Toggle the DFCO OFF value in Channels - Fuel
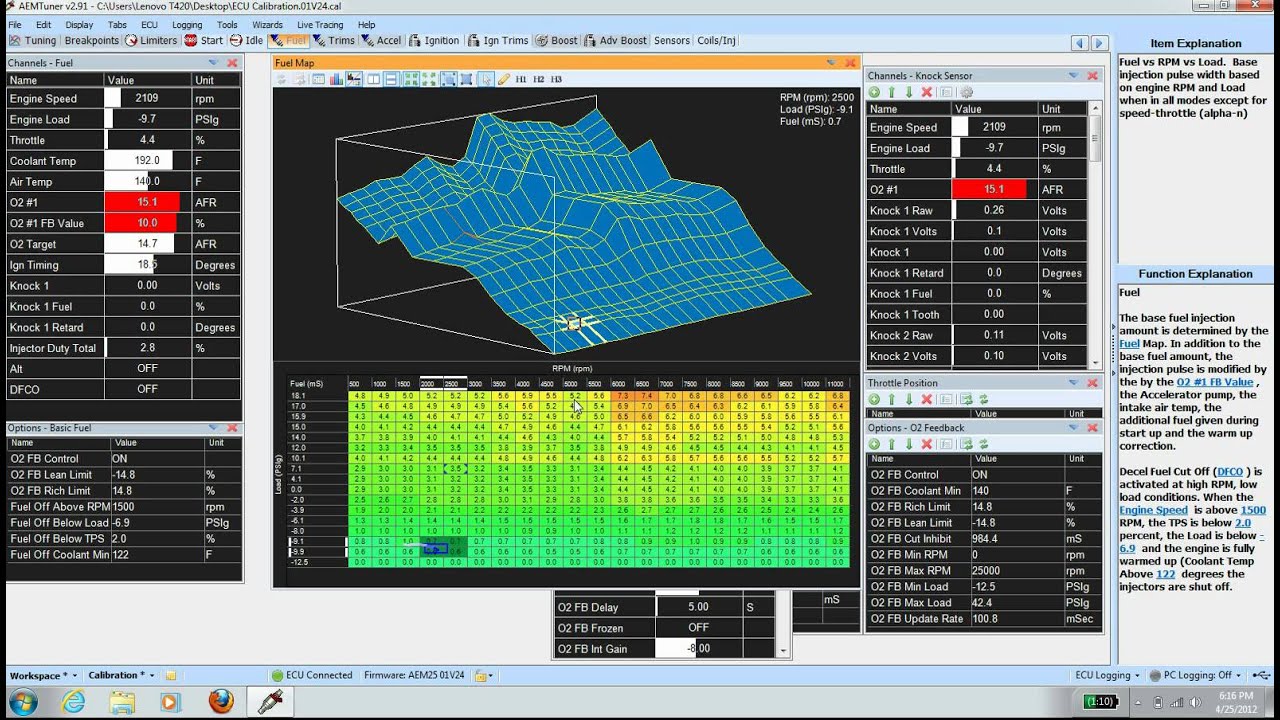This screenshot has width=1280, height=720. [147, 389]
